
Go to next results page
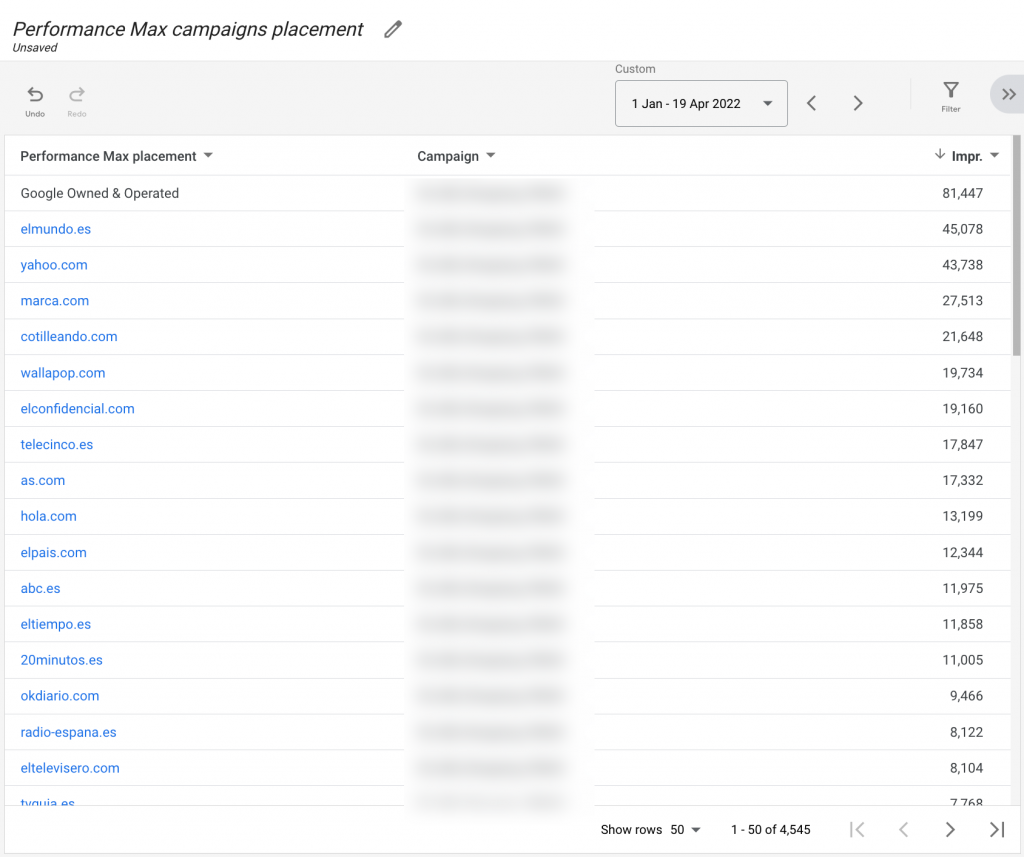click(x=950, y=830)
